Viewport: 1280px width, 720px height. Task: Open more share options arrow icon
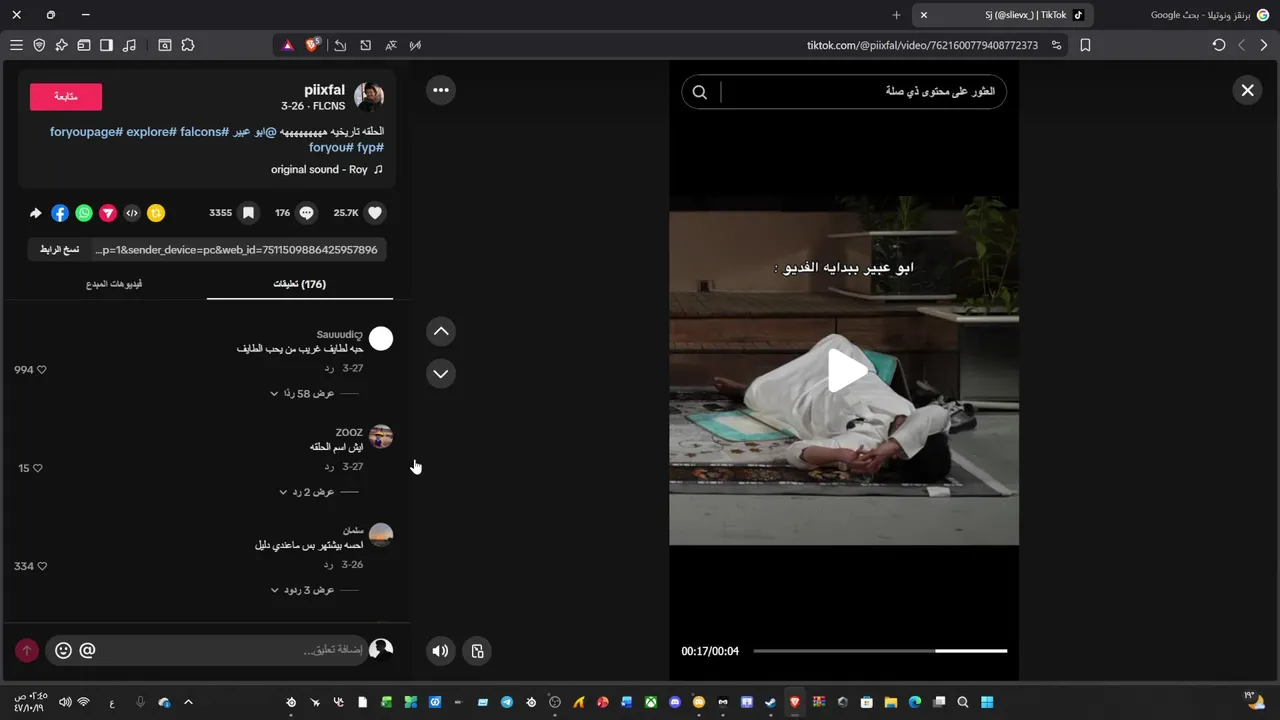point(36,213)
